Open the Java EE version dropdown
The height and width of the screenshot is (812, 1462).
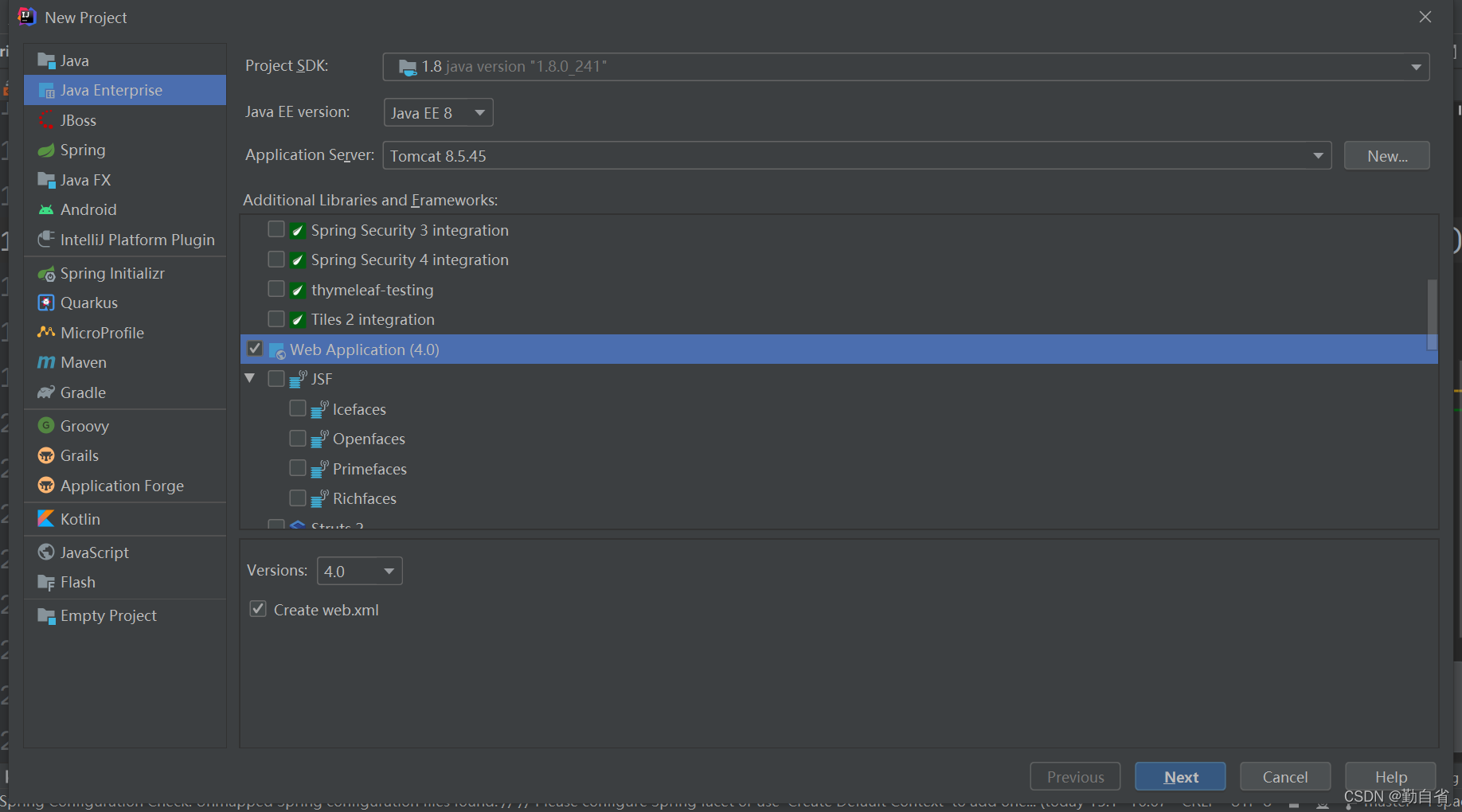pyautogui.click(x=438, y=113)
